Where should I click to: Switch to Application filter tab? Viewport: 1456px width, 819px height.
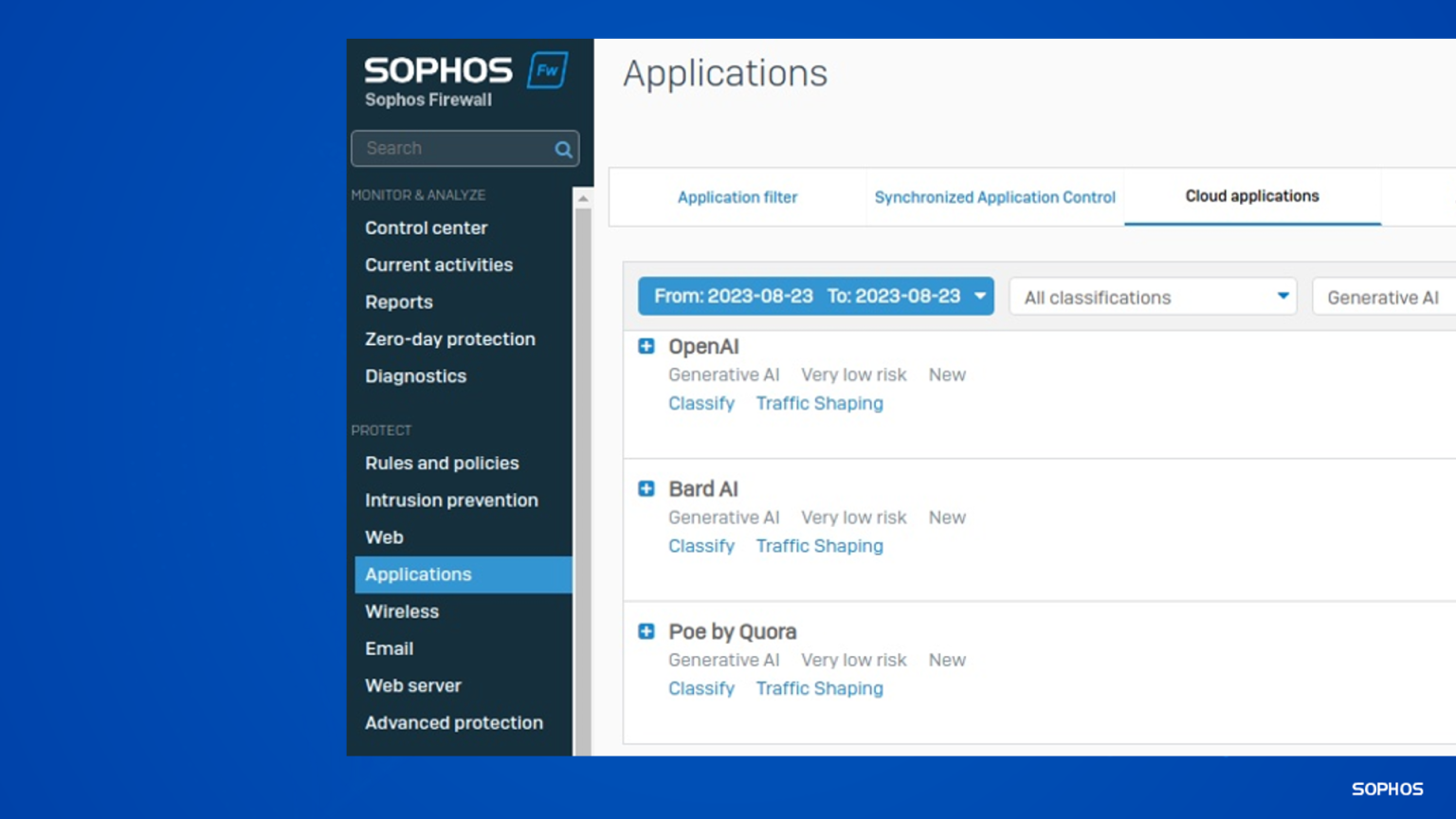737,197
